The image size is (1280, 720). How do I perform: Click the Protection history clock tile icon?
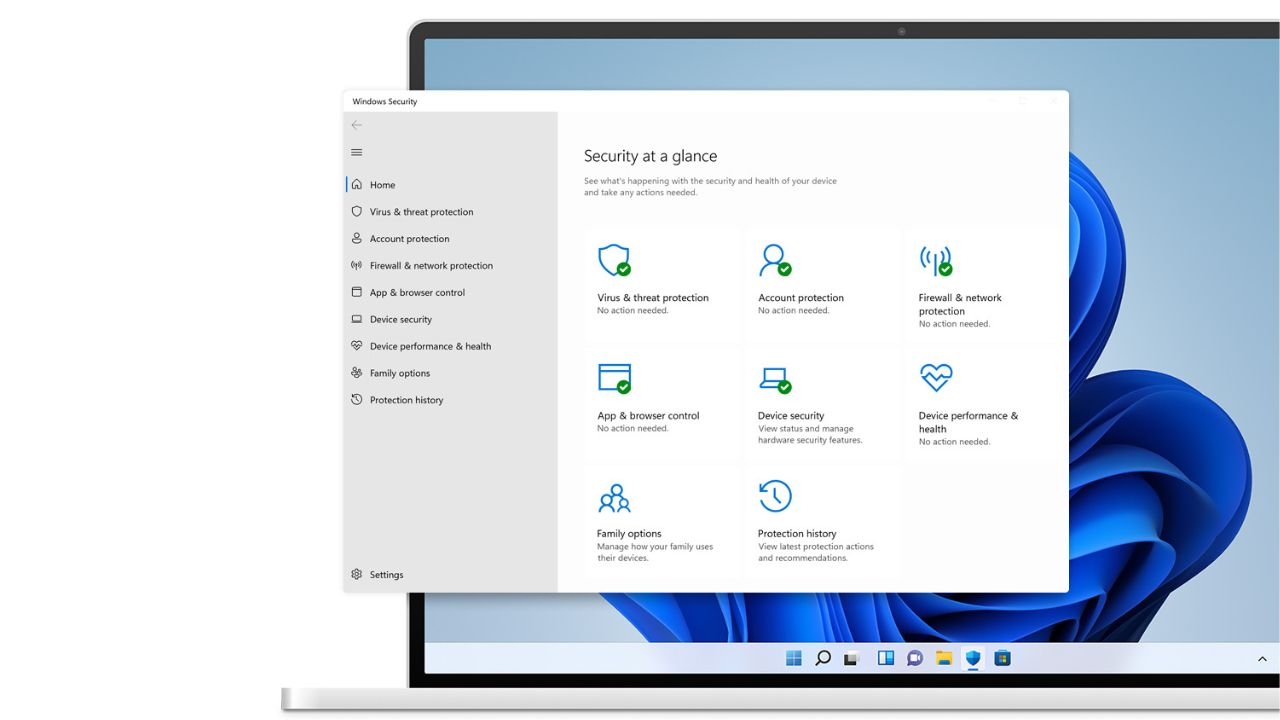(x=775, y=496)
